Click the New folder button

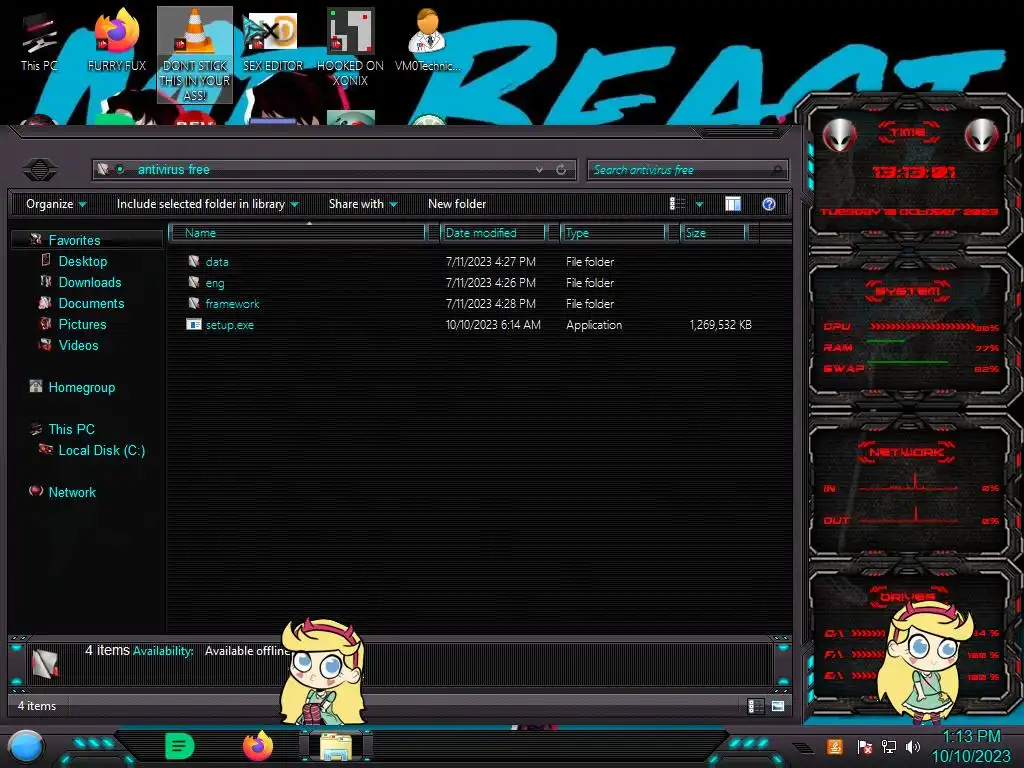pos(457,204)
